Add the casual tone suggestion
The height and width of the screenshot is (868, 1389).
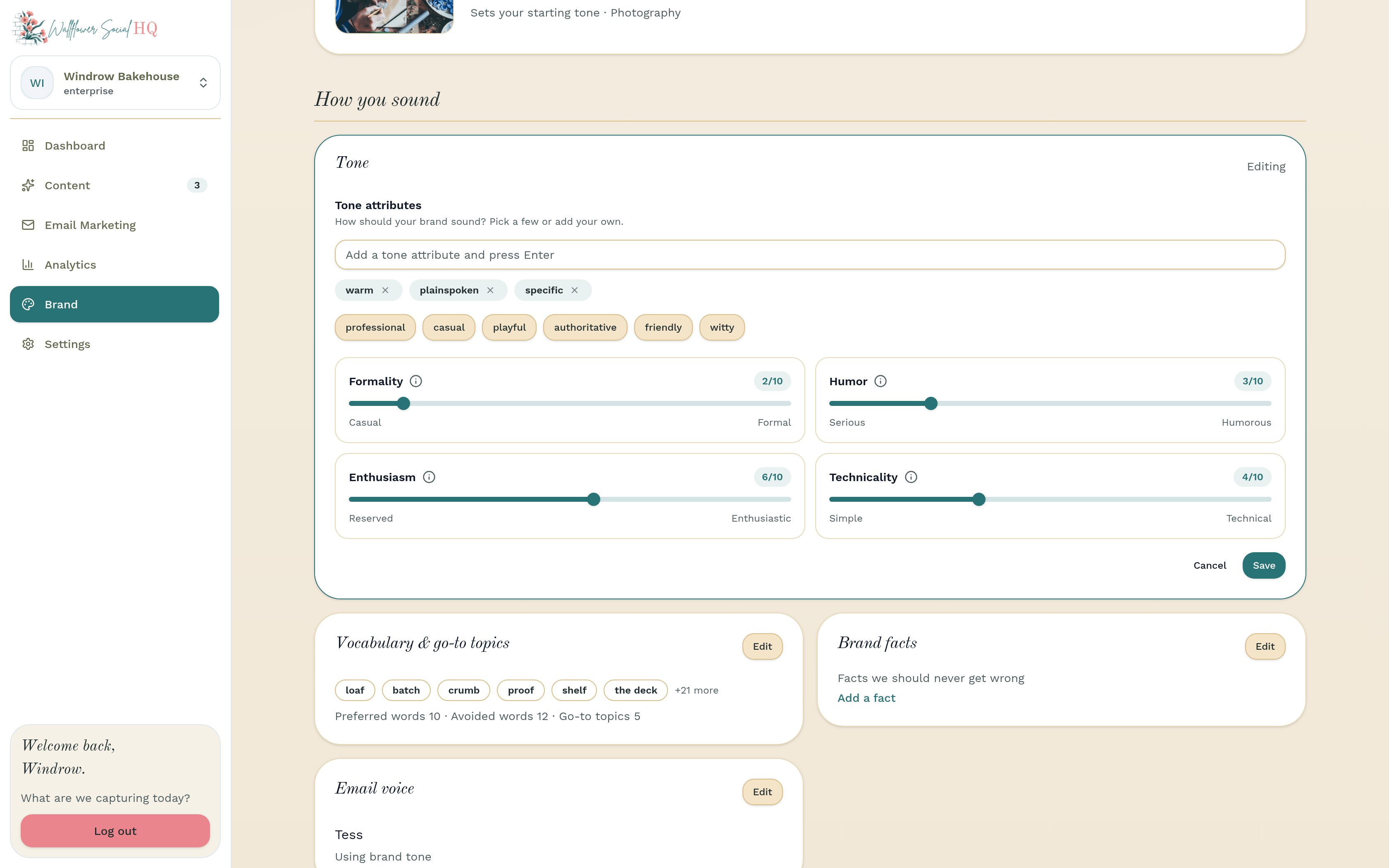click(449, 327)
